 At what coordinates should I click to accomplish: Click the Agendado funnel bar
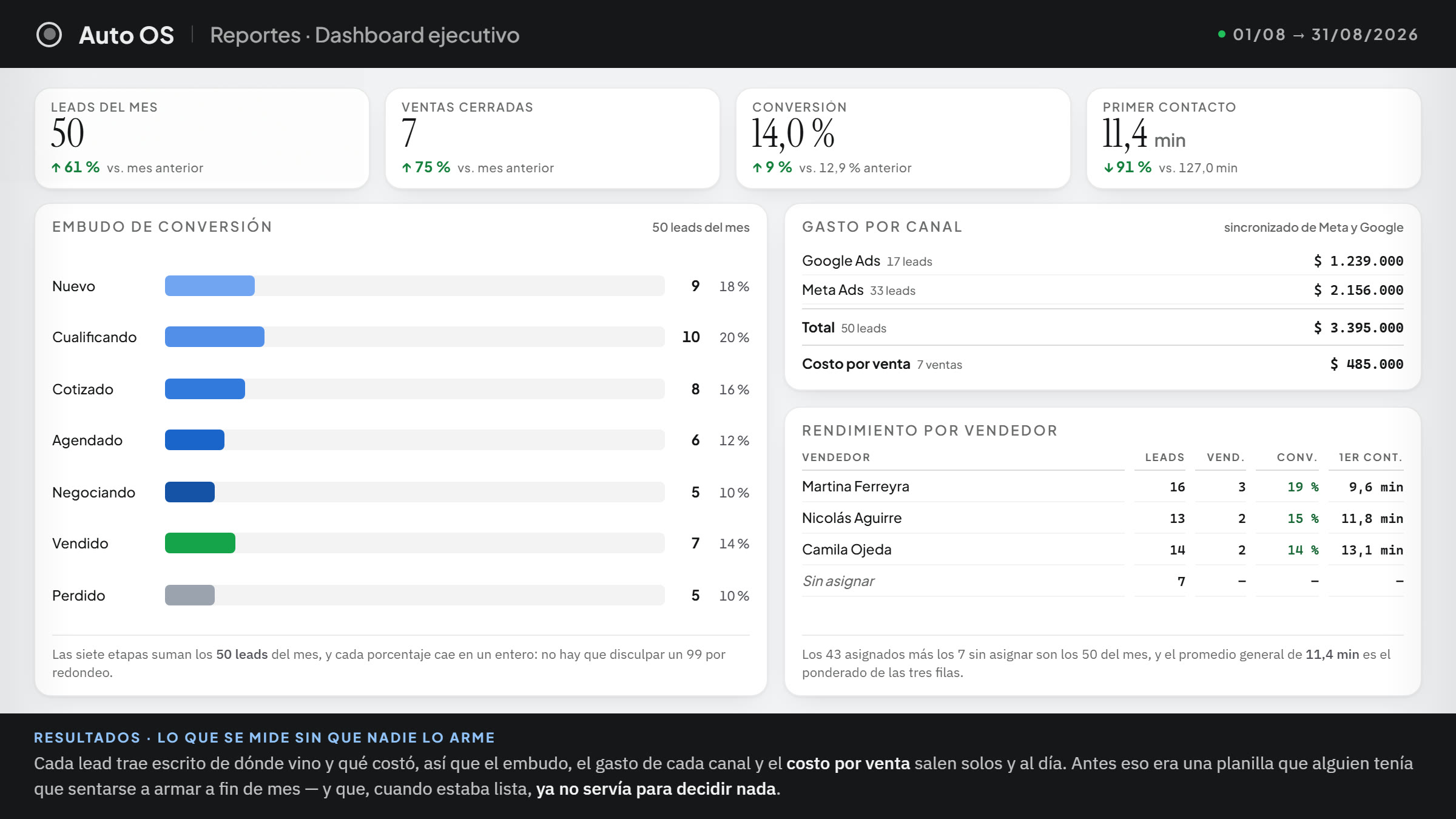pos(195,440)
